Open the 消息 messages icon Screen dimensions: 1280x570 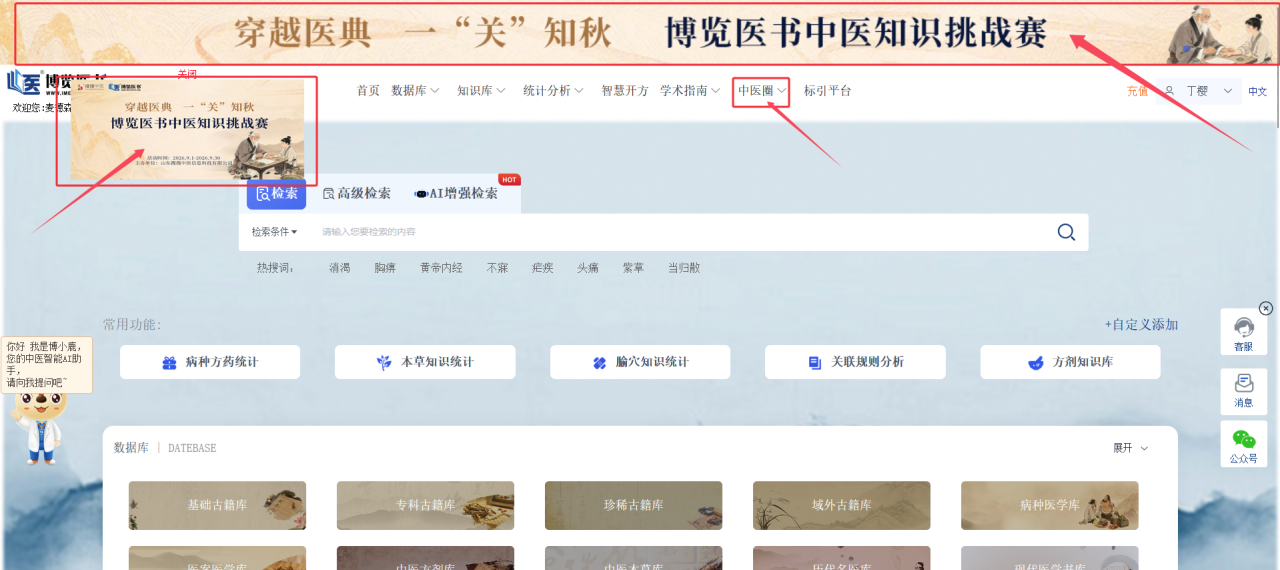1243,390
